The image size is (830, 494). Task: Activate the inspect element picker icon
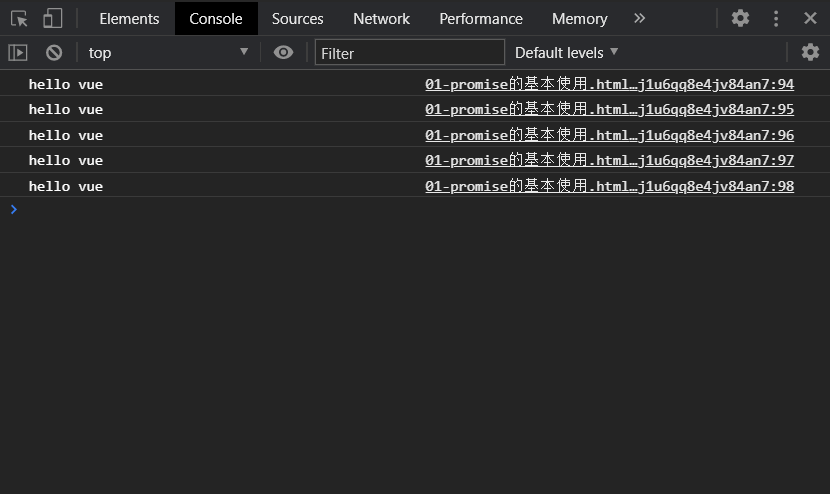[x=19, y=19]
